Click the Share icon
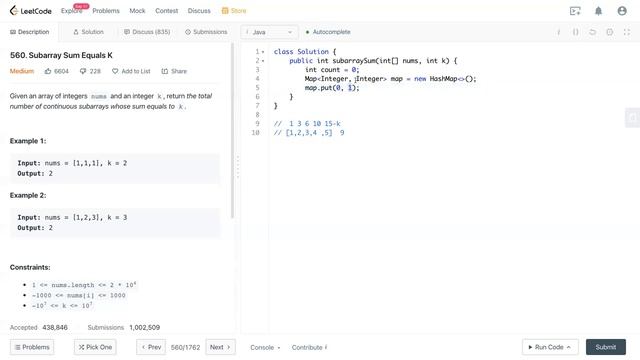The image size is (640, 360). pos(164,71)
